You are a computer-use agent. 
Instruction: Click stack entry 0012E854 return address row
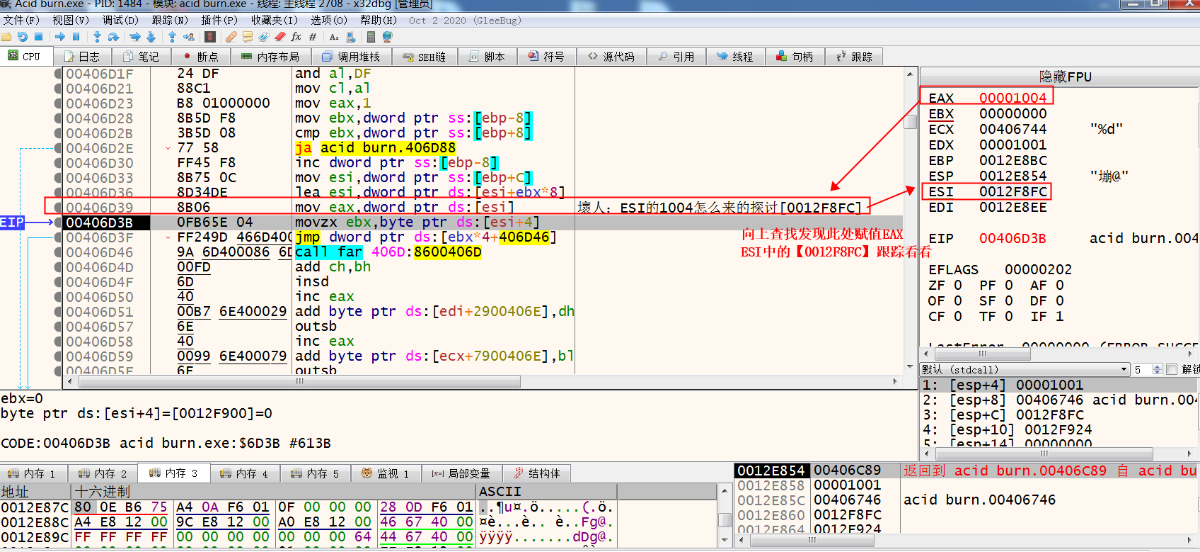(x=966, y=470)
